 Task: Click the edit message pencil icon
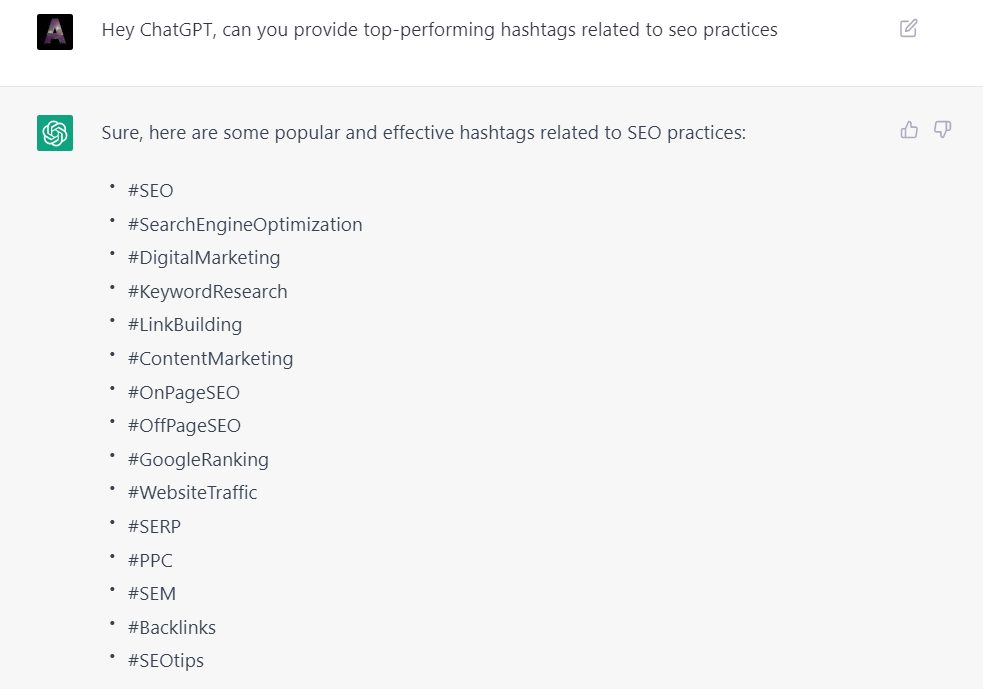[x=908, y=28]
